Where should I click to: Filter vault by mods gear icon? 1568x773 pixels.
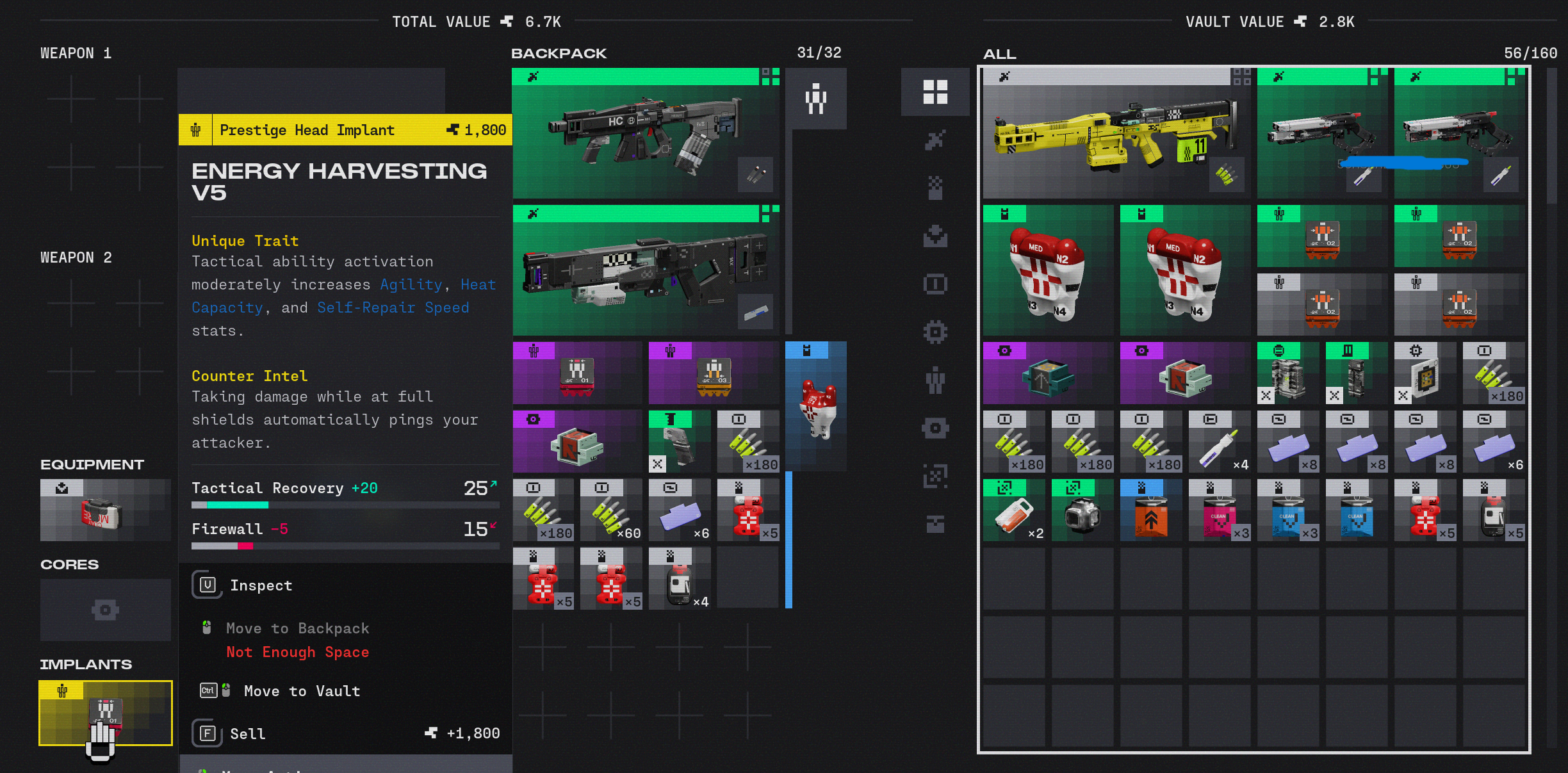point(935,332)
